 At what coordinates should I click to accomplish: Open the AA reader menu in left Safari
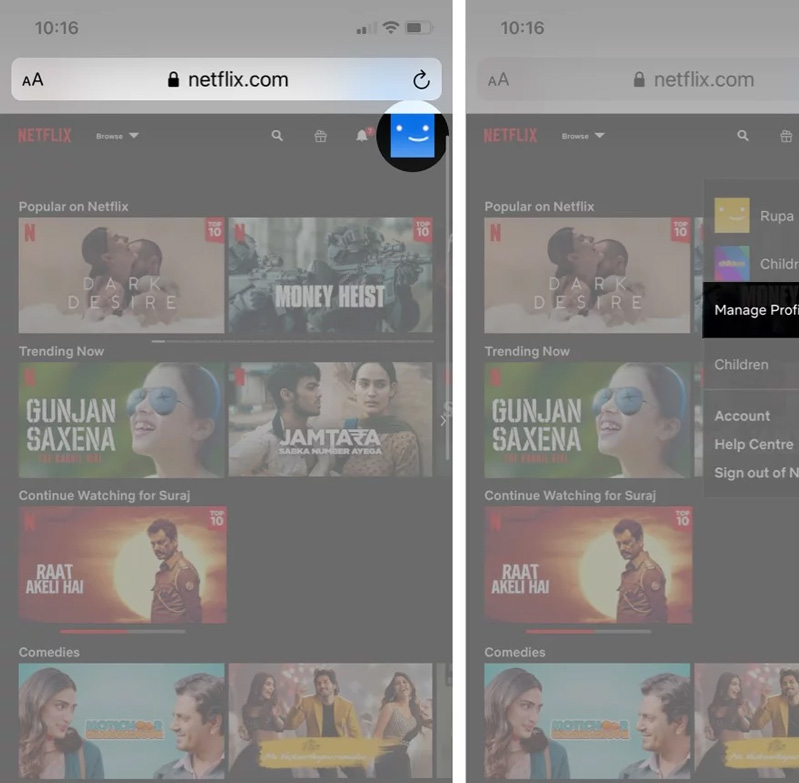pos(33,80)
